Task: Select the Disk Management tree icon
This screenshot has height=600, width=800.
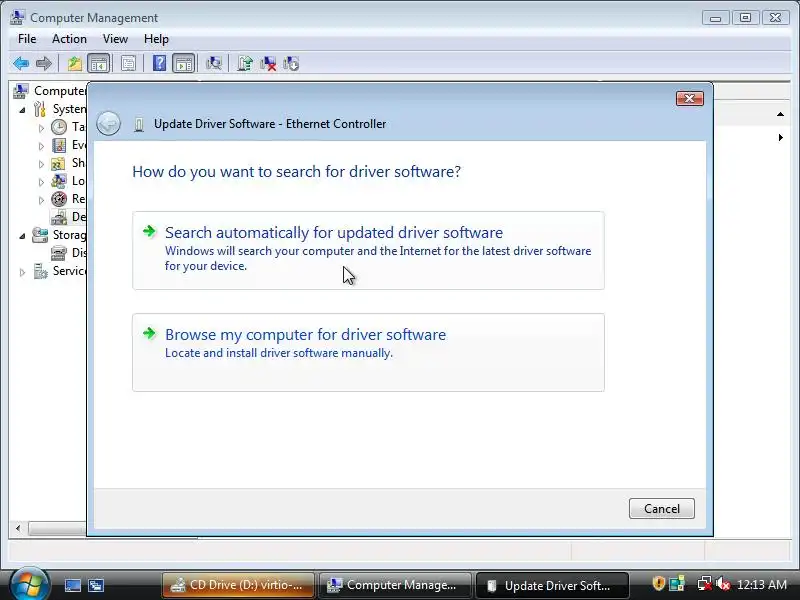Action: point(59,253)
